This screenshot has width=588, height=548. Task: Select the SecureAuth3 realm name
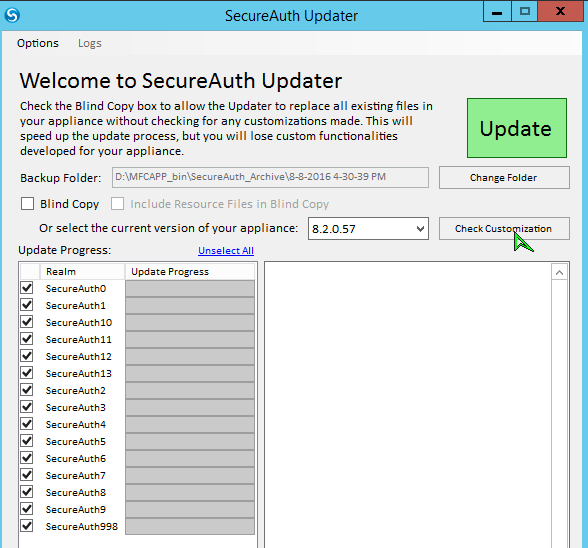pyautogui.click(x=76, y=407)
